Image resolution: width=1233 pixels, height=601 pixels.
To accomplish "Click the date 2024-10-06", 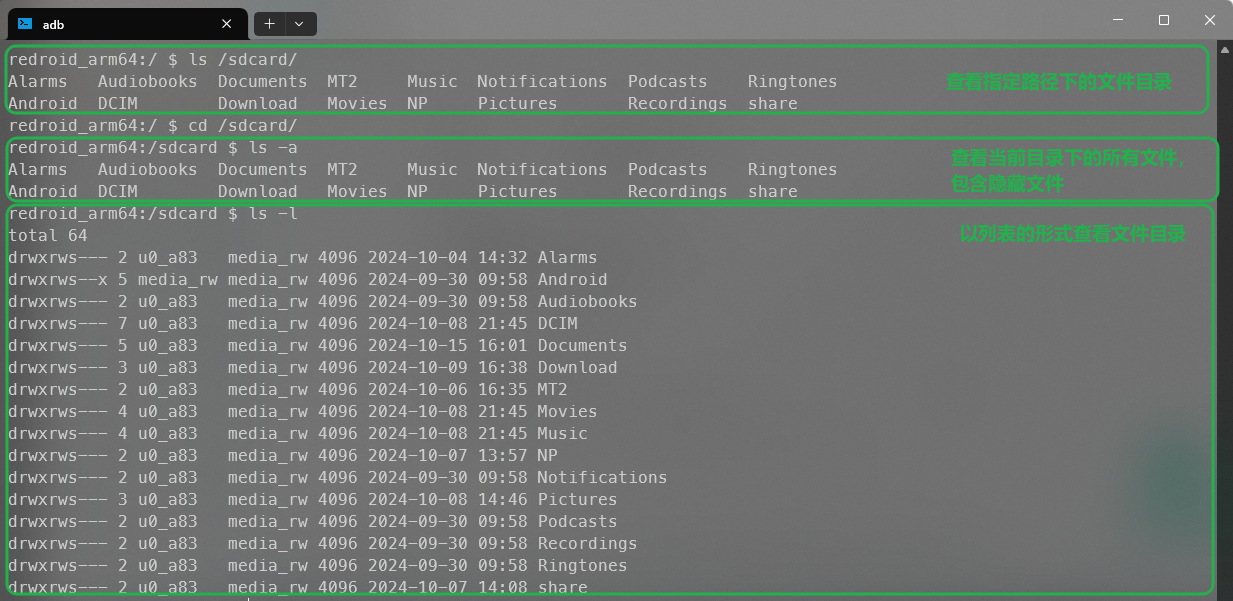I will [x=418, y=389].
